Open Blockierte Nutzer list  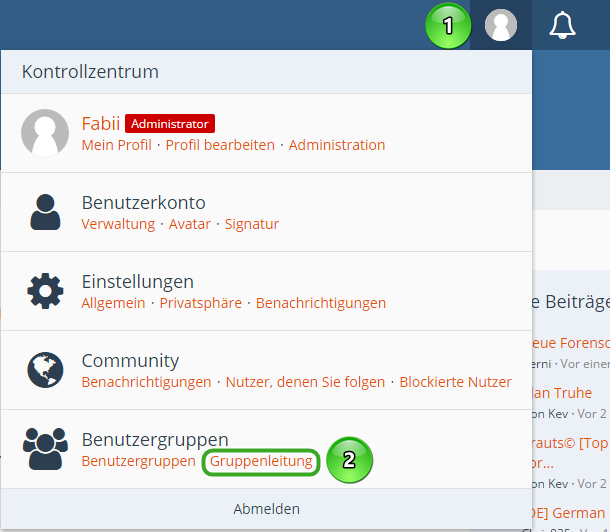click(455, 382)
